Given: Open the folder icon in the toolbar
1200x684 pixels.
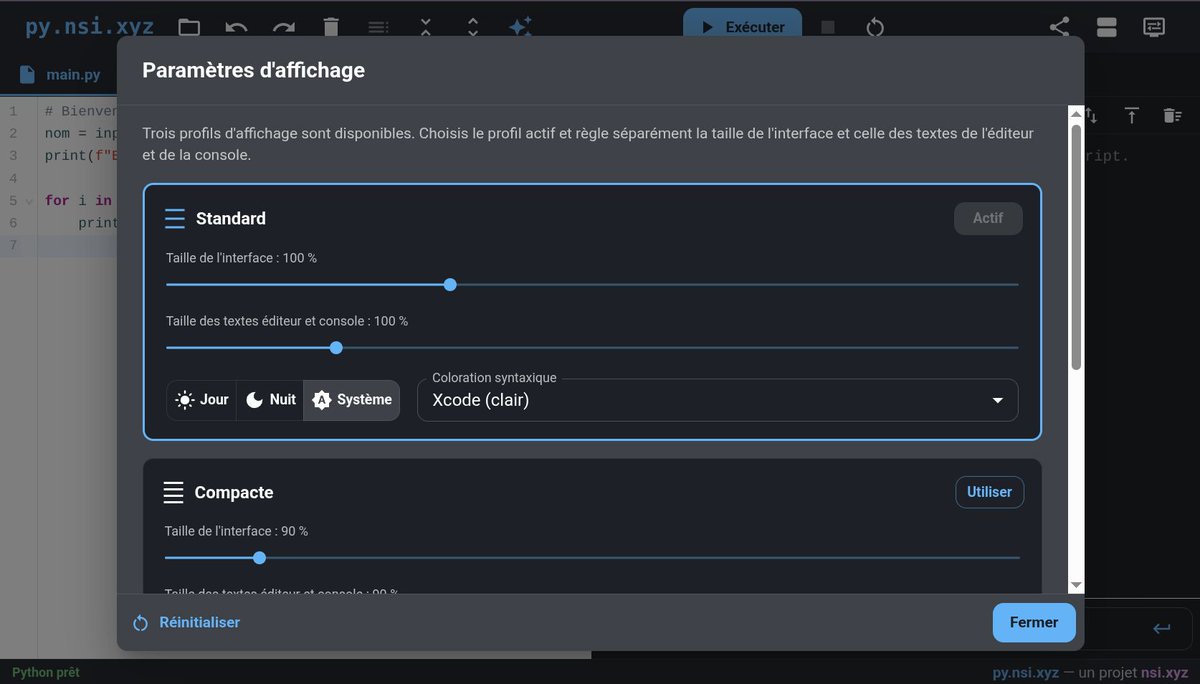Looking at the screenshot, I should pos(189,27).
